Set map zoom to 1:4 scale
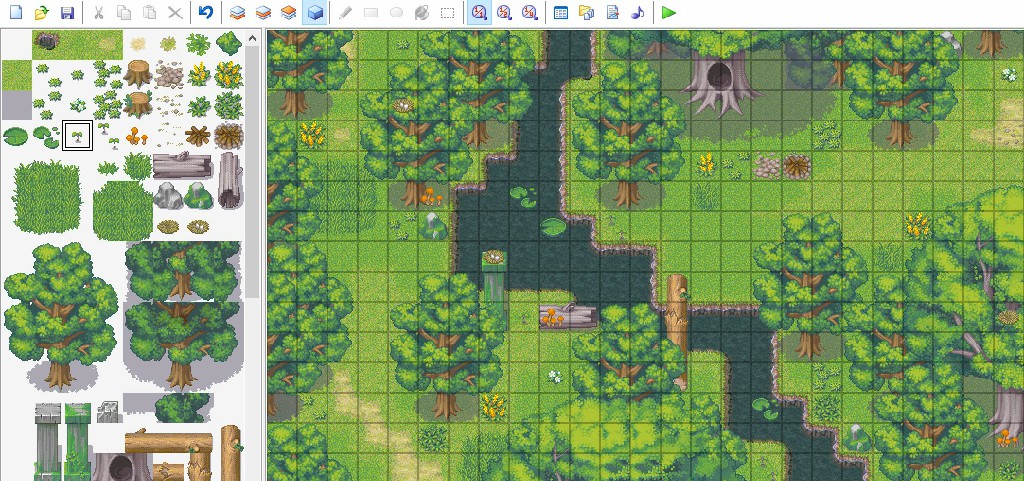Viewport: 1024px width, 481px height. coord(530,12)
